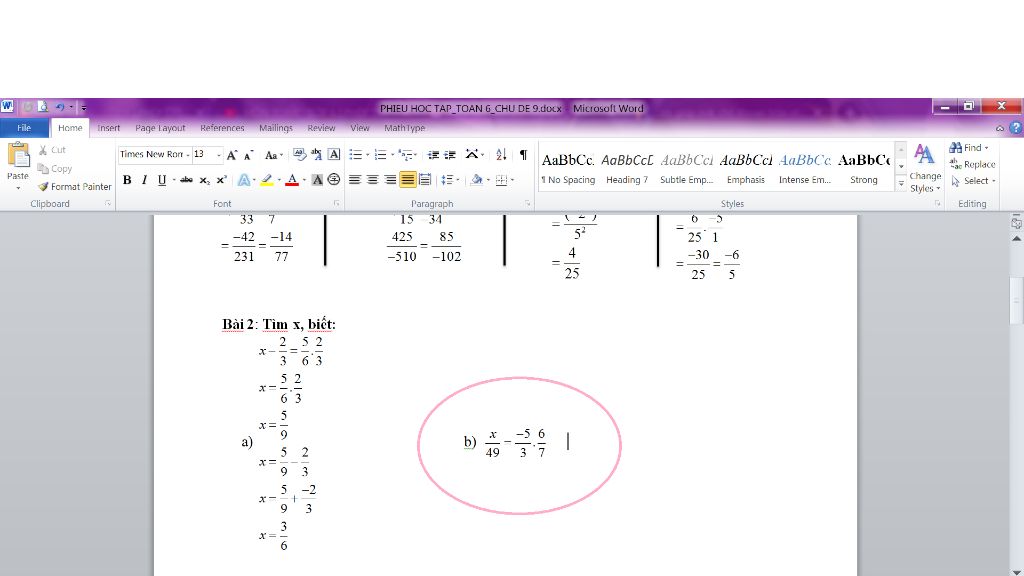Apply the No Spacing style
Screen dimensions: 1024x576
click(x=568, y=168)
